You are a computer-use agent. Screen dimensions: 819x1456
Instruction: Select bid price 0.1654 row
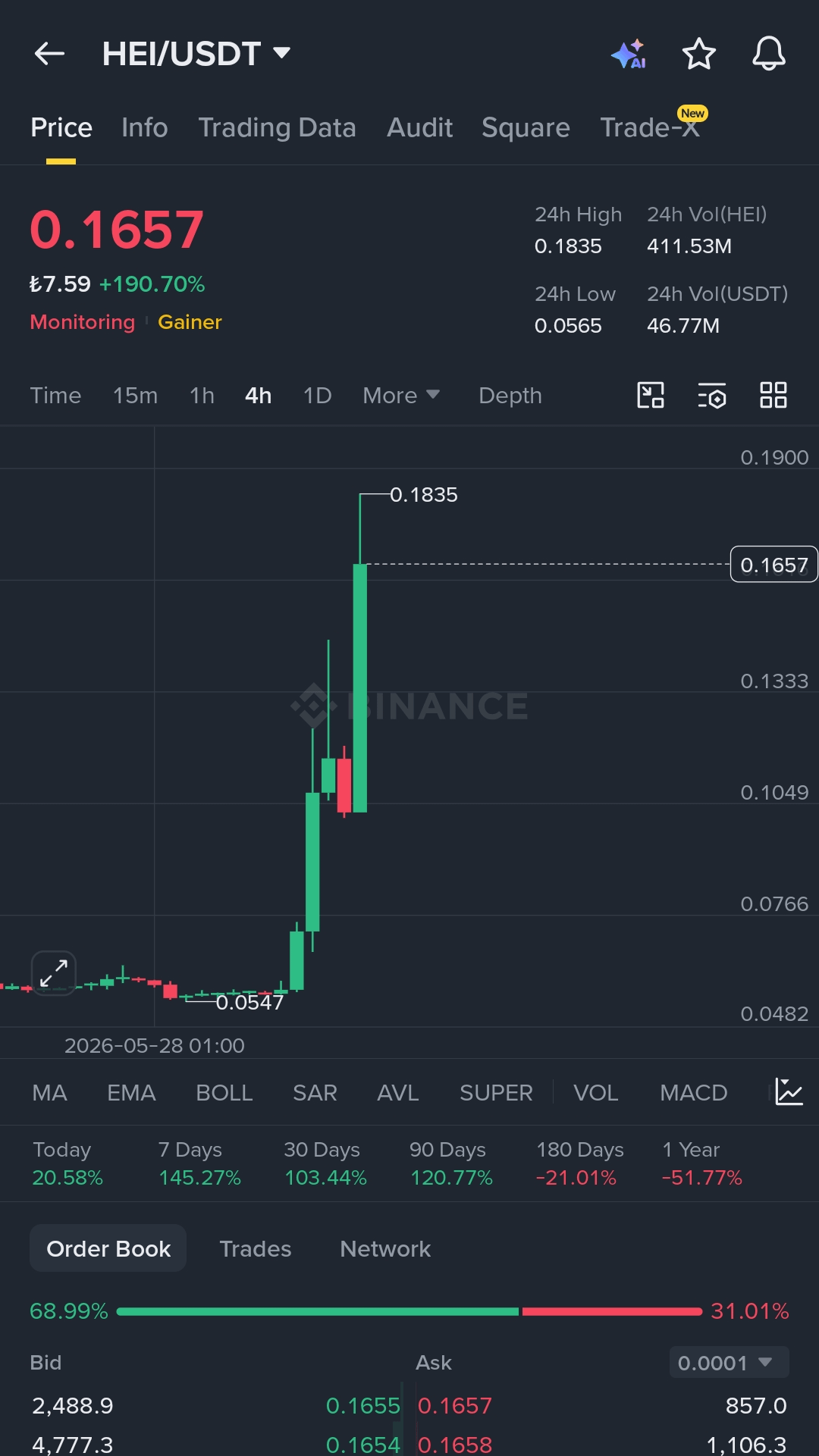[362, 1445]
